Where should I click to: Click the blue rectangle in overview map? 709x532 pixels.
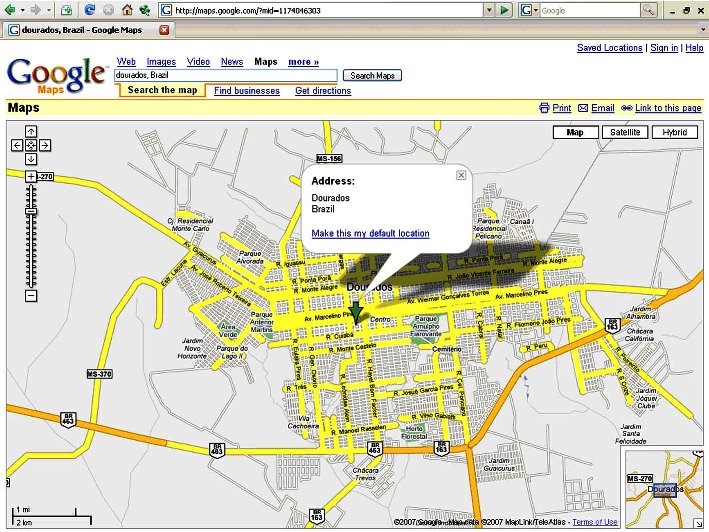(x=665, y=490)
